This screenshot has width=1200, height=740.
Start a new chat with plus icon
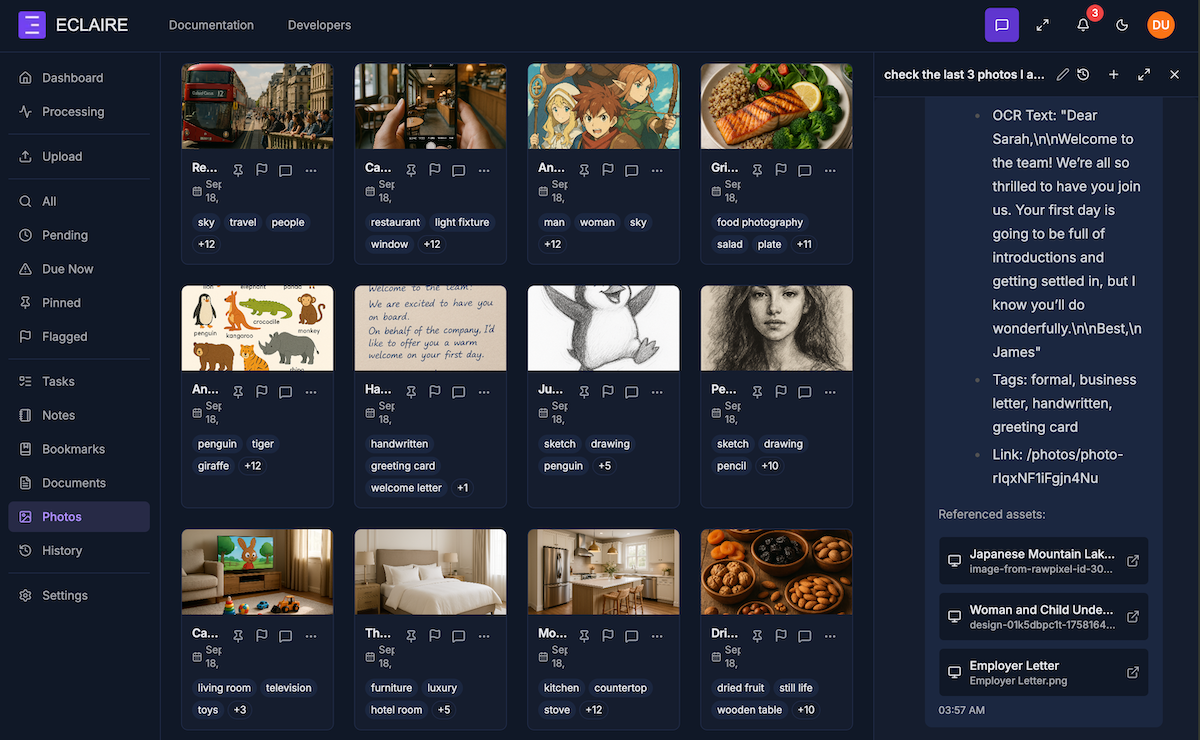point(1114,75)
